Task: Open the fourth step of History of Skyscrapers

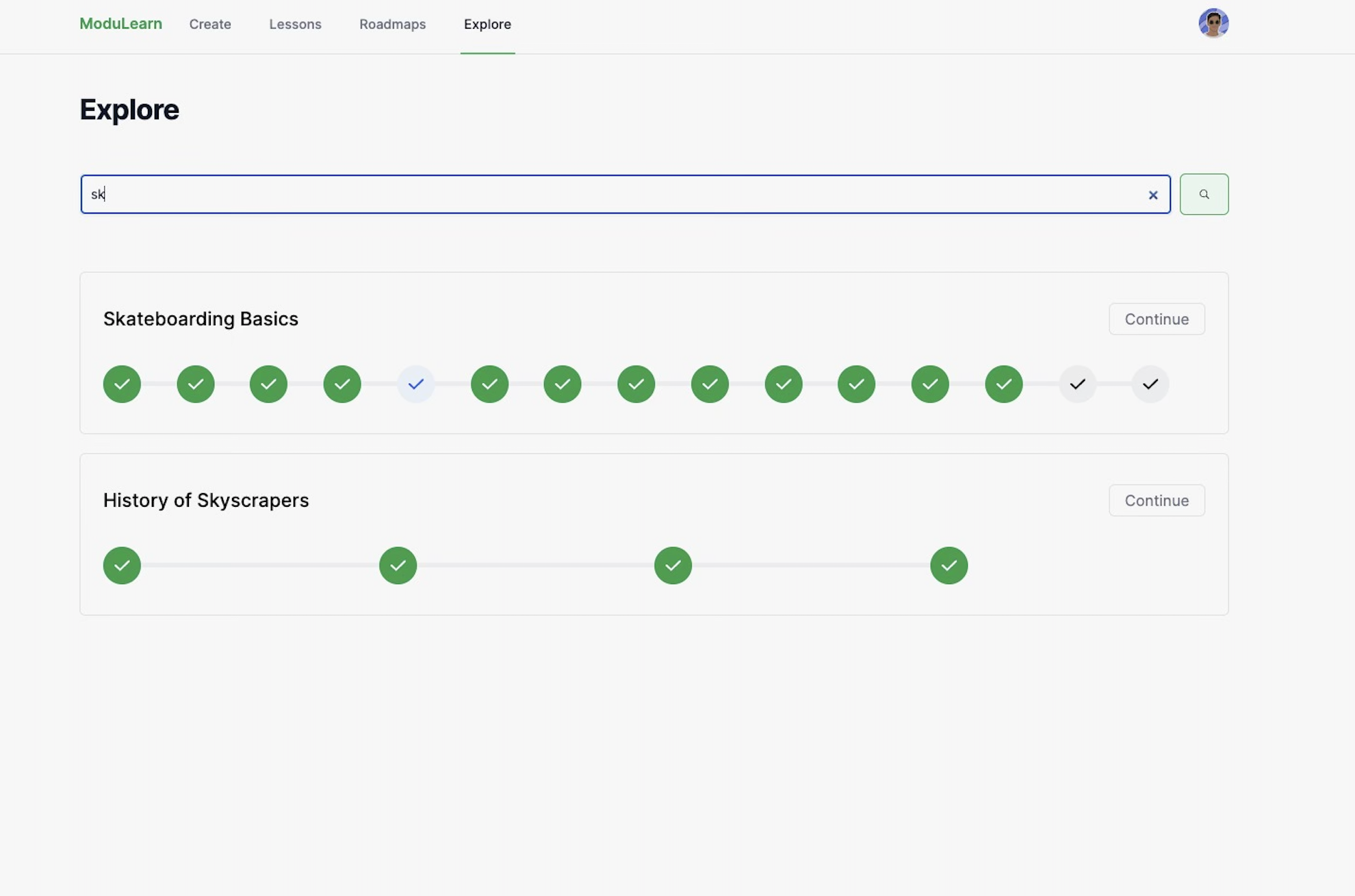Action: (948, 565)
